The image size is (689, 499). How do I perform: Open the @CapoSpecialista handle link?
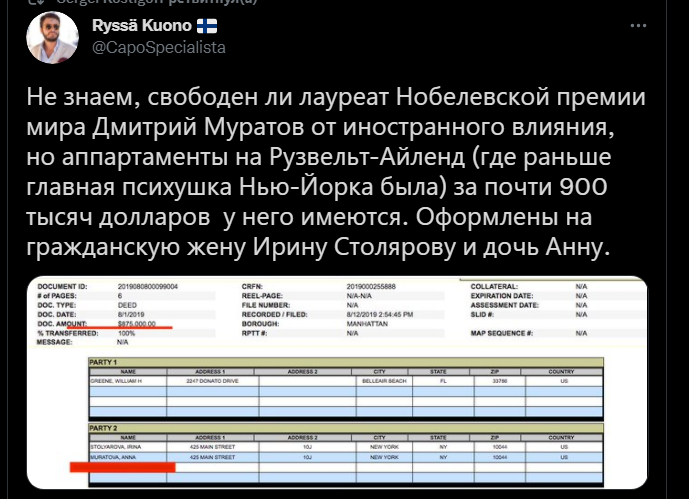coord(159,47)
